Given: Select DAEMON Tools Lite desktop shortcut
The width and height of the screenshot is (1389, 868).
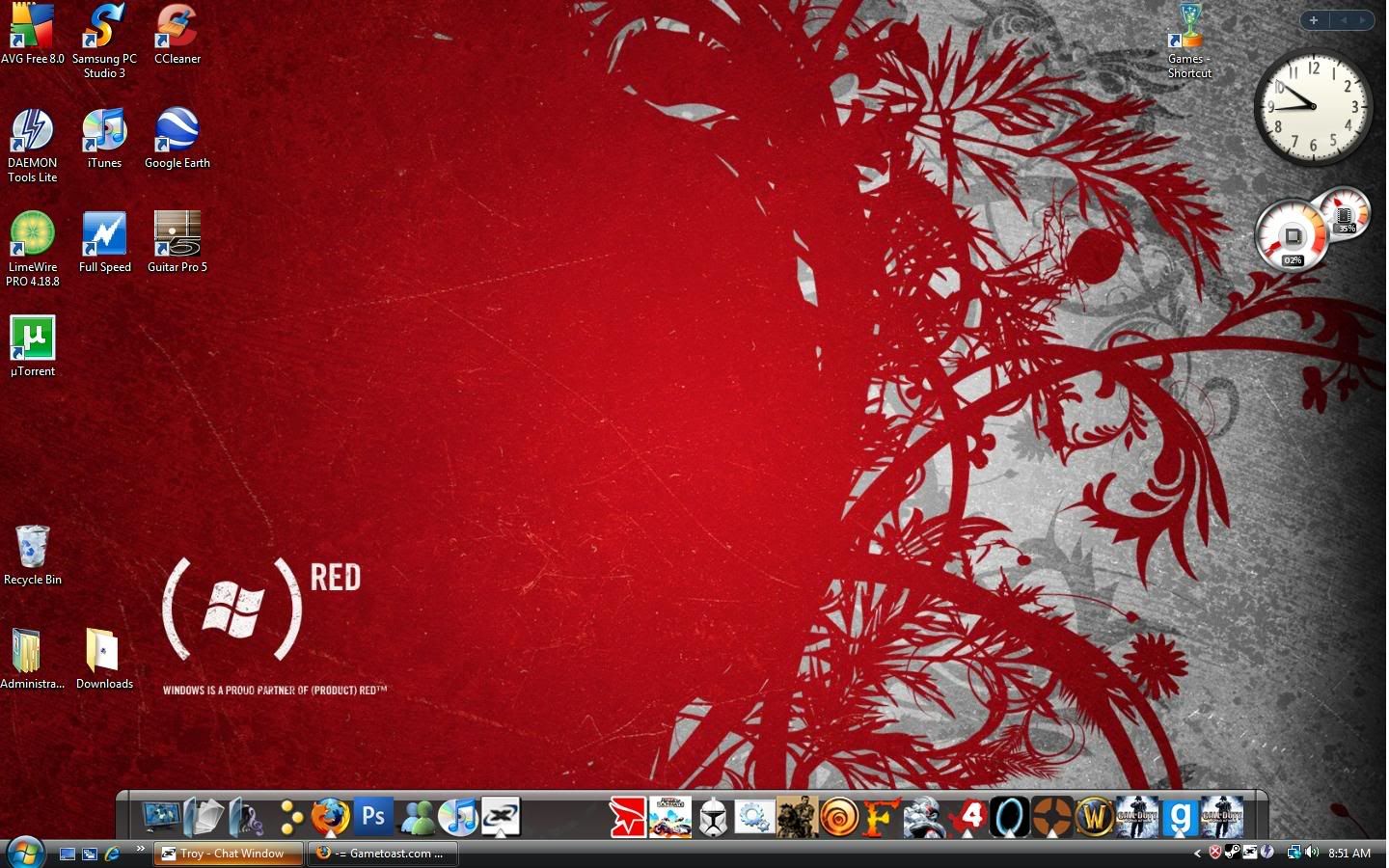Looking at the screenshot, I should [x=32, y=145].
